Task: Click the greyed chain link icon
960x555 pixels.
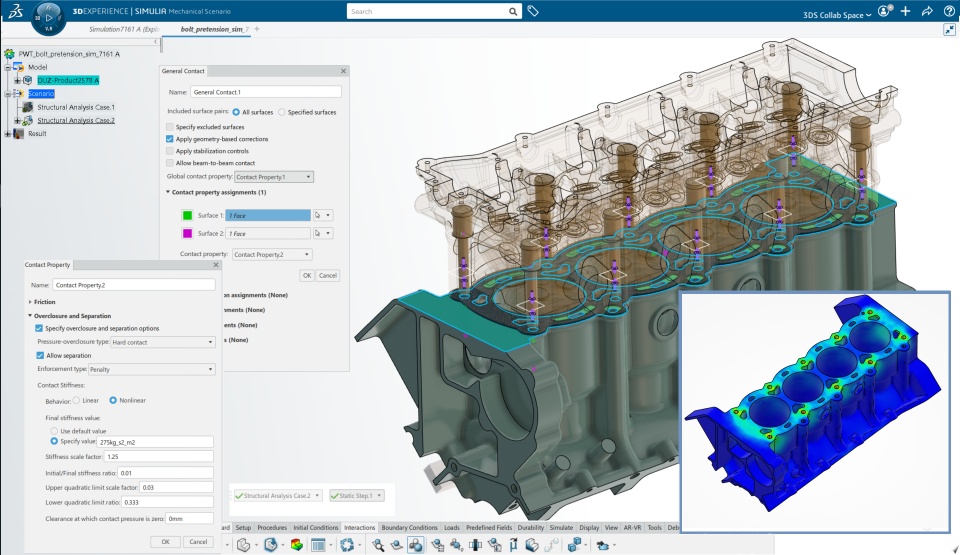Action: [x=552, y=545]
